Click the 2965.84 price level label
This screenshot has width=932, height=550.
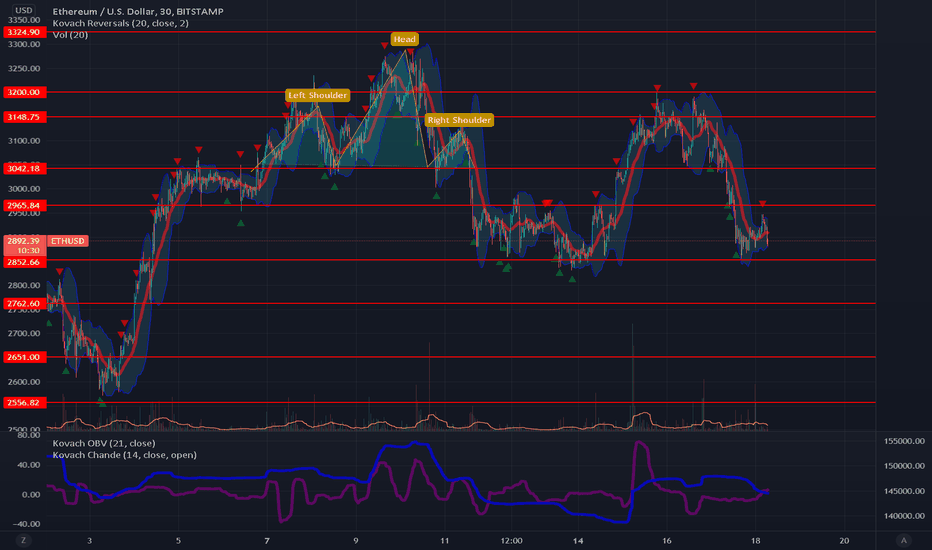tap(24, 206)
